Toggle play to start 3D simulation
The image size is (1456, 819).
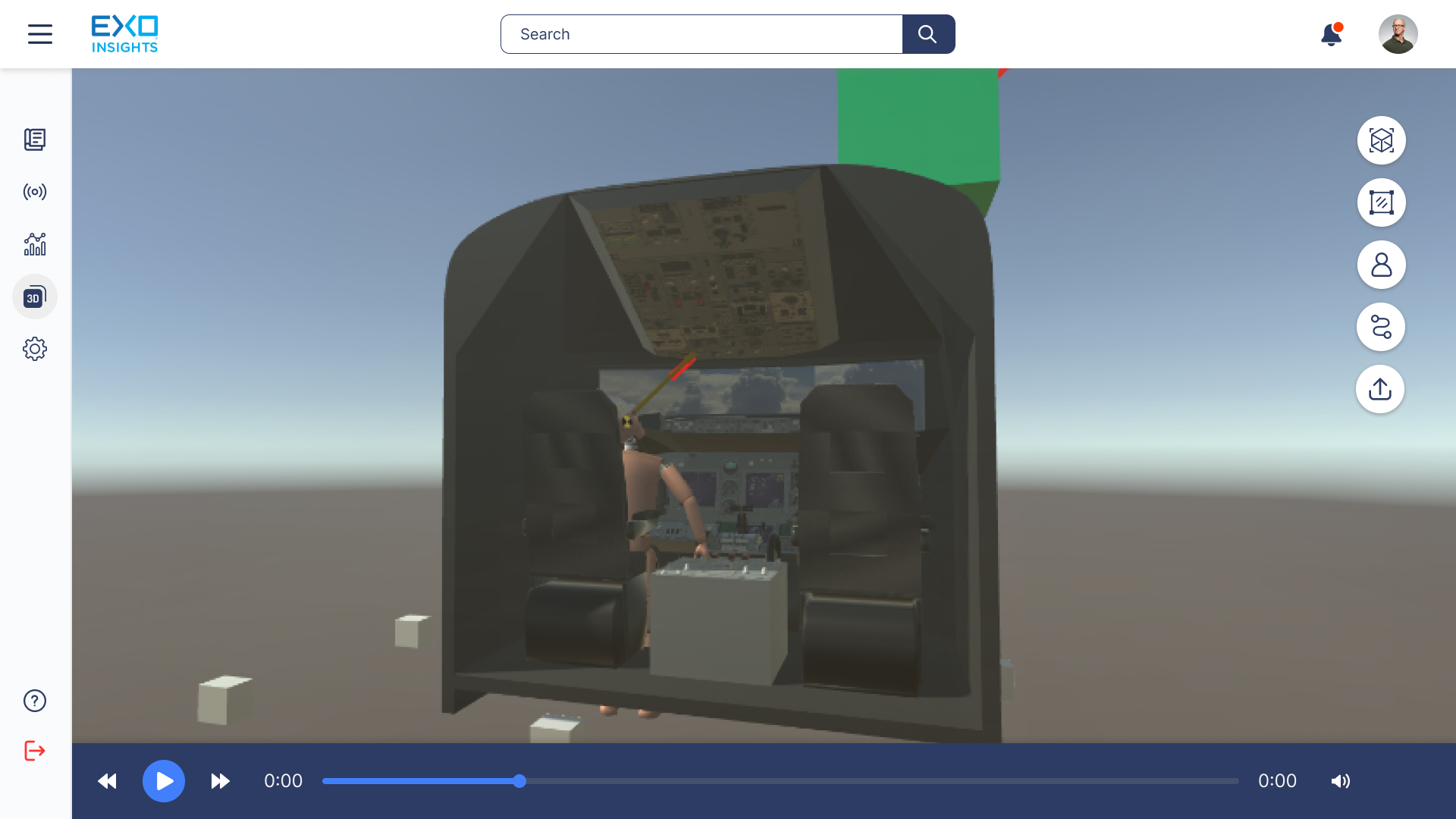tap(163, 781)
